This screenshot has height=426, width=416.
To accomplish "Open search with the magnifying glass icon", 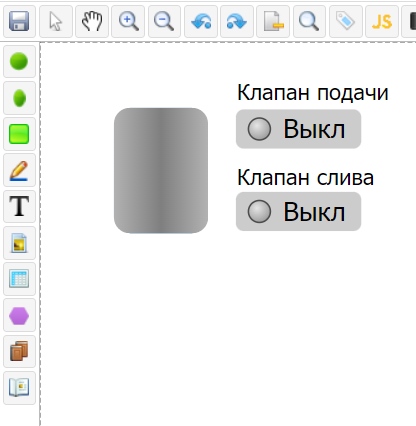I will pyautogui.click(x=309, y=21).
